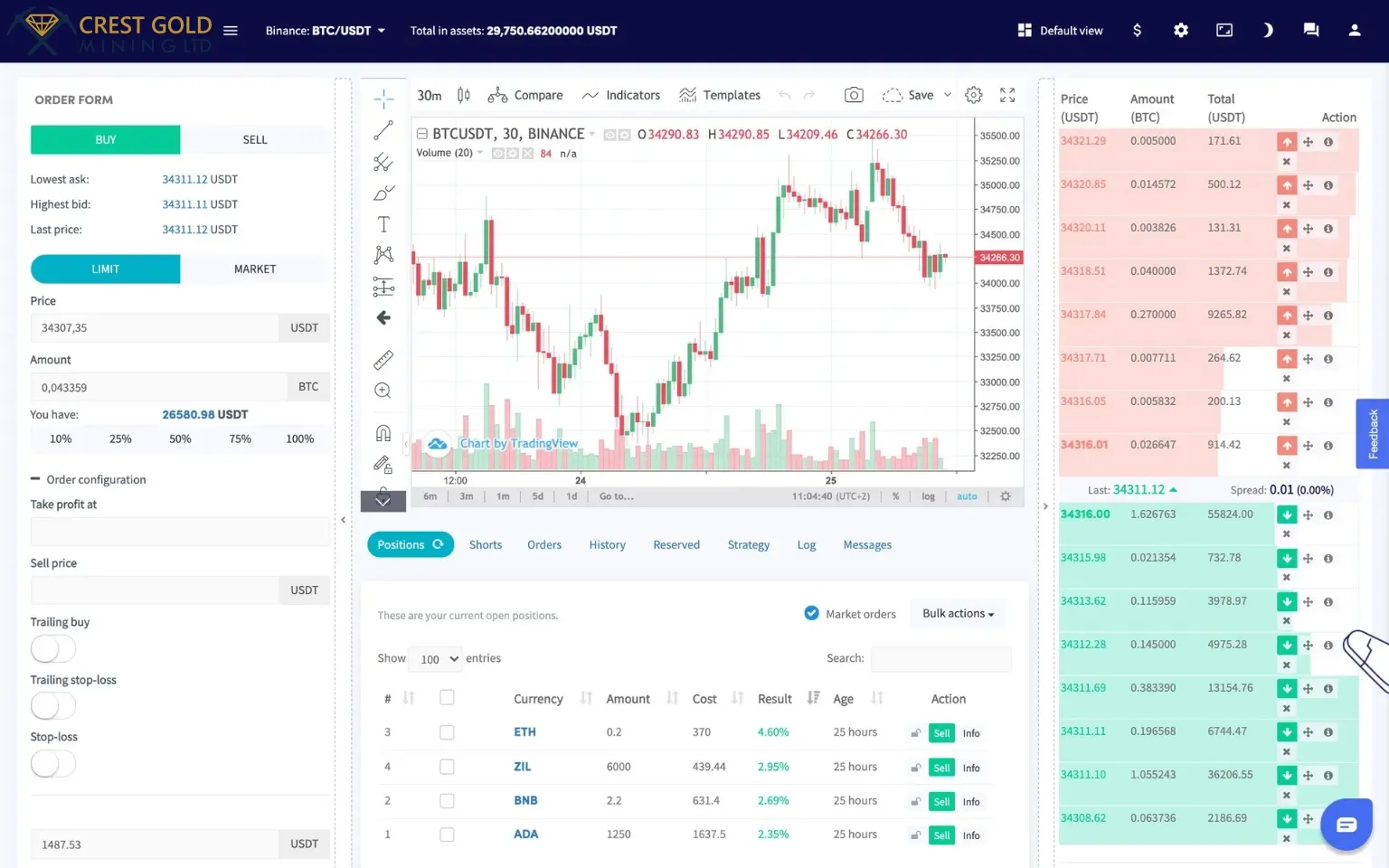Screen dimensions: 1389x868
Task: Select the pitchfork drawing tool
Action: tap(383, 162)
